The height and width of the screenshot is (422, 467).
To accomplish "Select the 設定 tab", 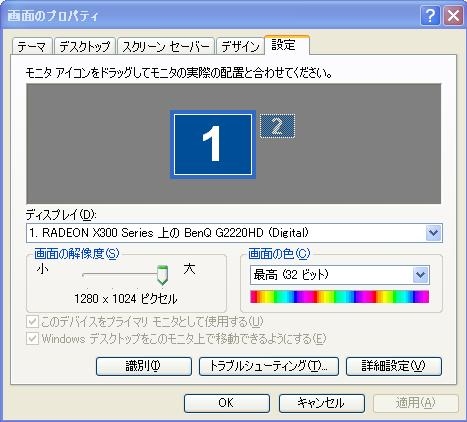I will tap(287, 45).
